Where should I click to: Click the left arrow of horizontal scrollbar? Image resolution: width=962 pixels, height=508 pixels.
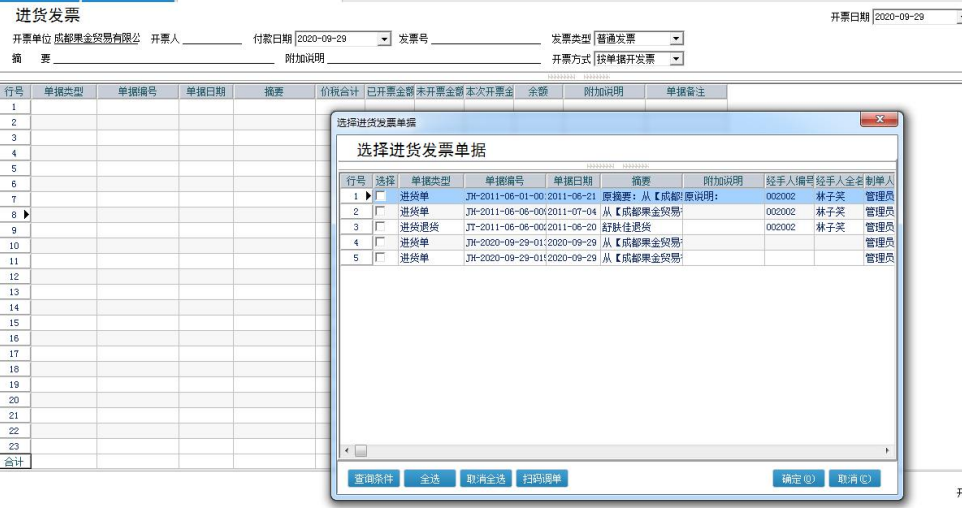pos(347,451)
